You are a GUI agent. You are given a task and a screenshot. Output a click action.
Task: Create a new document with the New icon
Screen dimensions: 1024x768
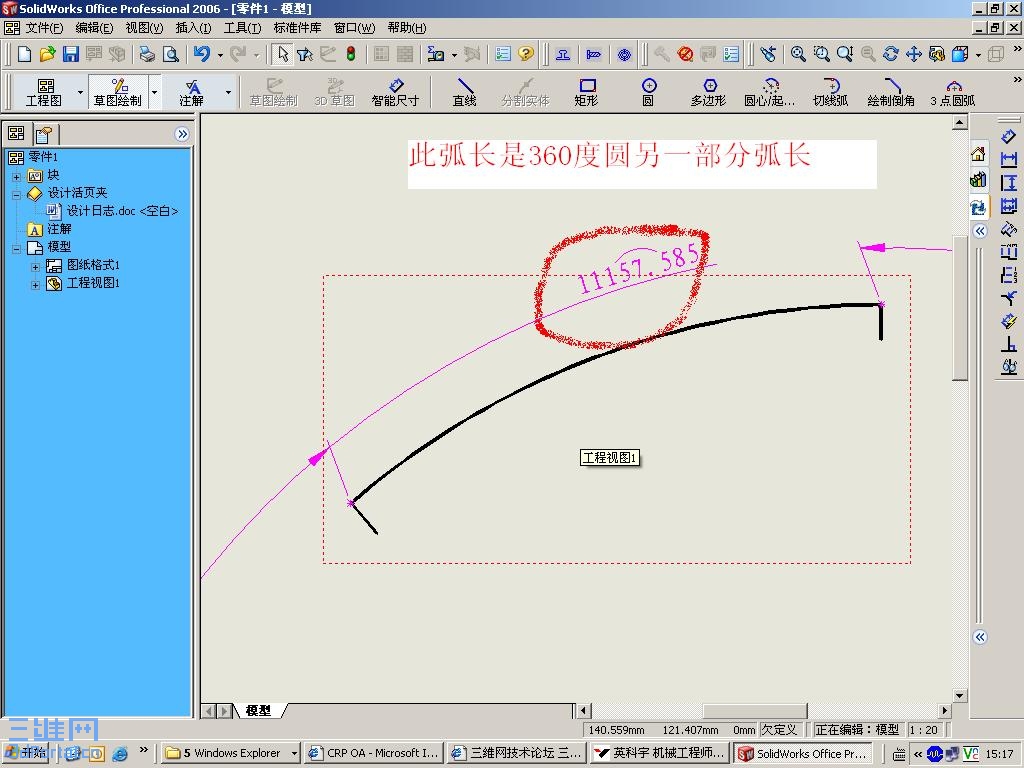(x=24, y=54)
